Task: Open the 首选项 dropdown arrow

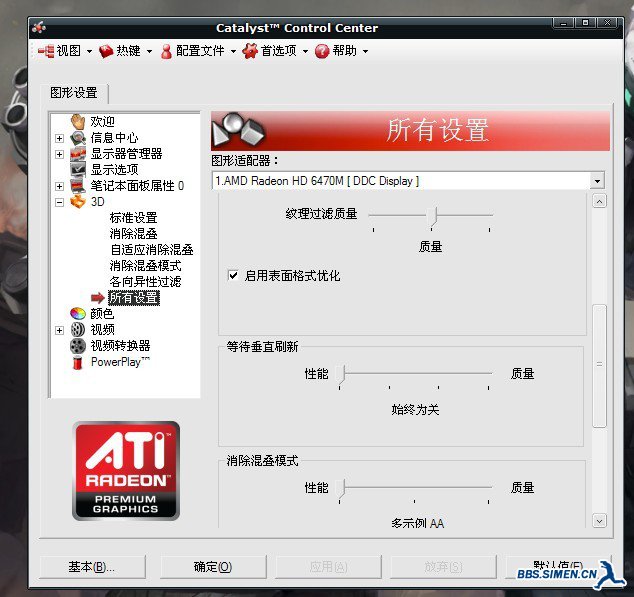Action: point(305,51)
